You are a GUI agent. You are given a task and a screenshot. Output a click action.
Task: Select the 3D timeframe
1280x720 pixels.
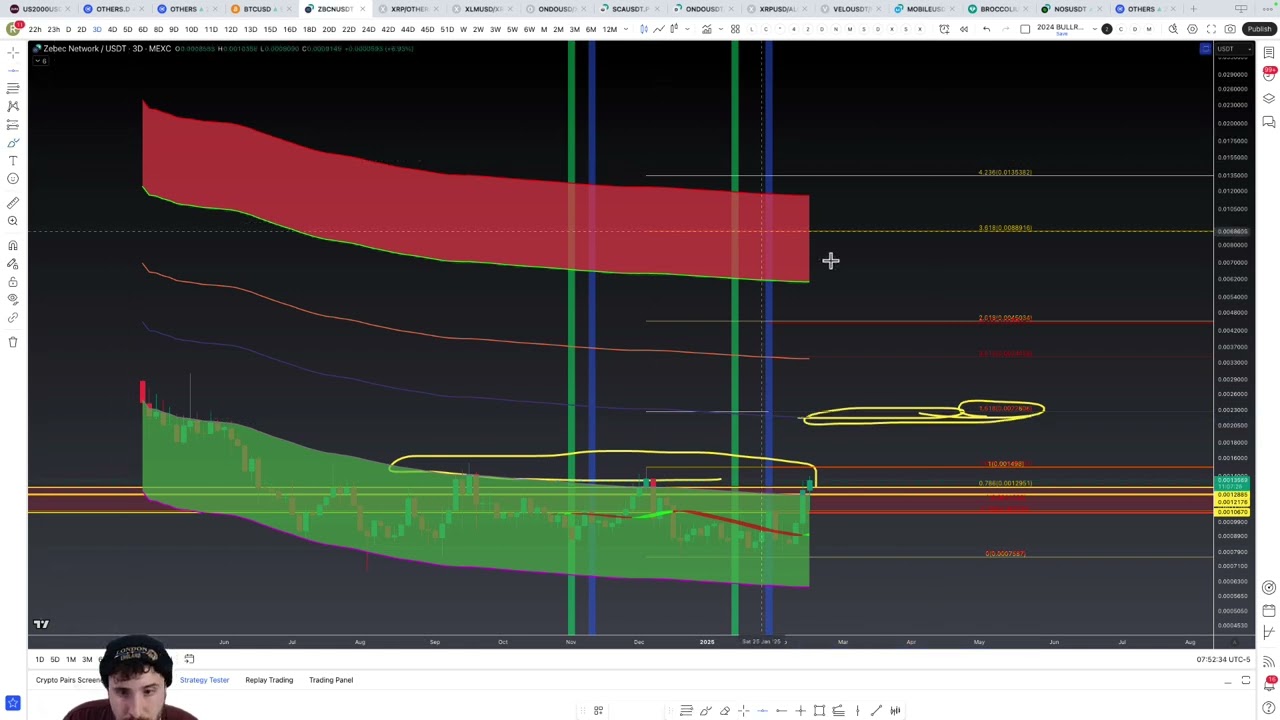click(97, 29)
